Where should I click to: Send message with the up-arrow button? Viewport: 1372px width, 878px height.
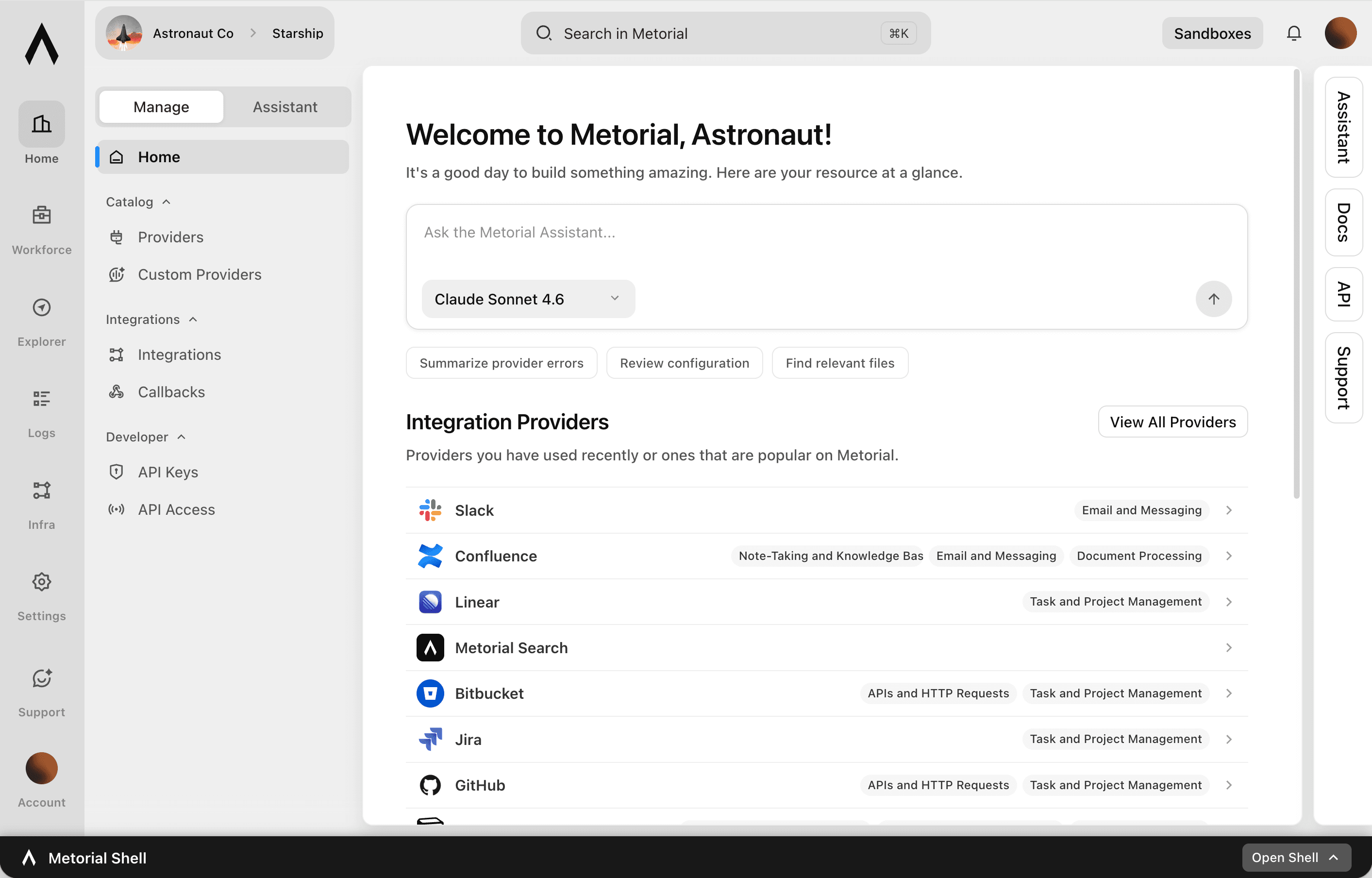pyautogui.click(x=1214, y=299)
